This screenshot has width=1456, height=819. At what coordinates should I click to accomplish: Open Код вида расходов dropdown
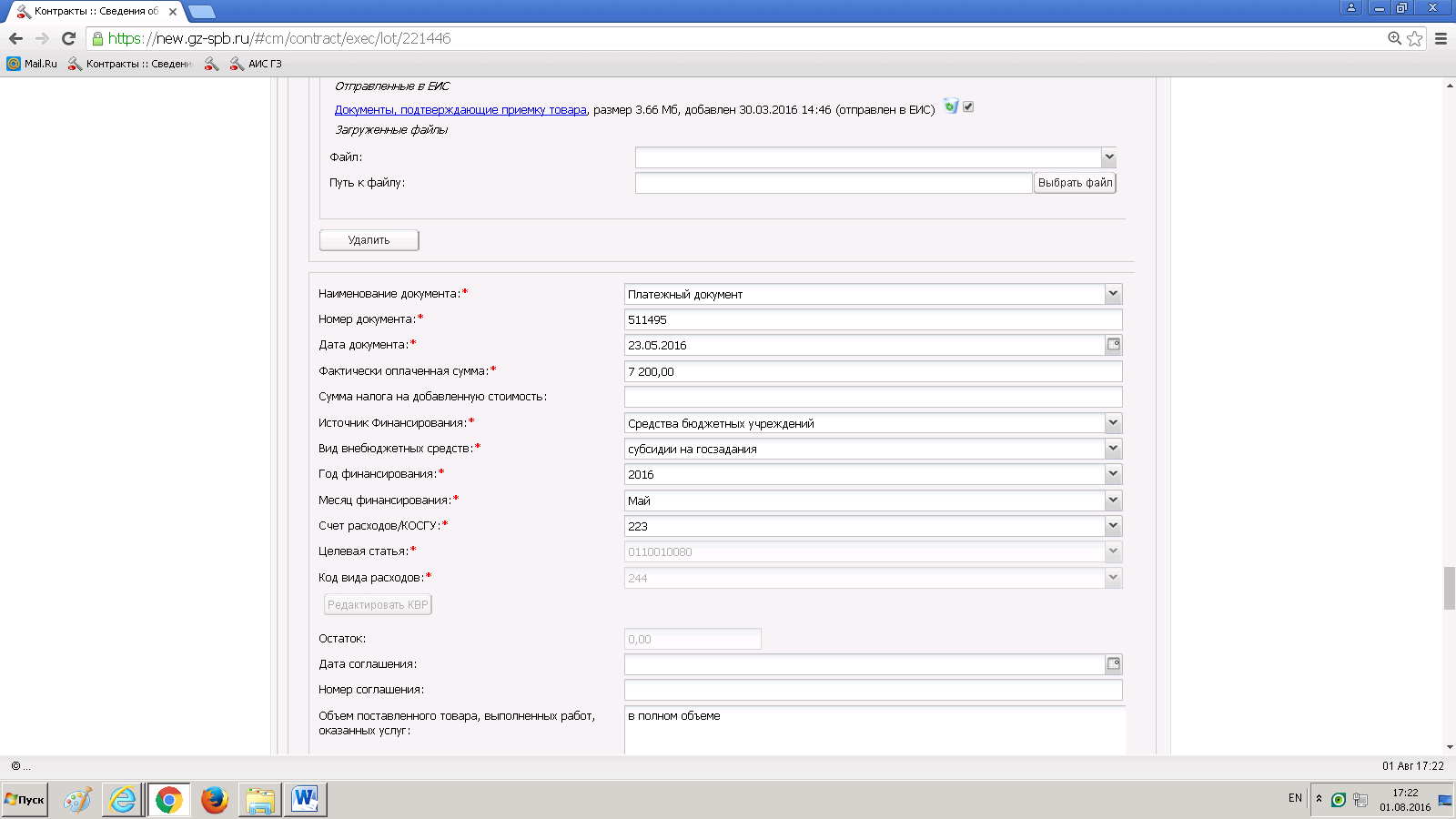[1114, 578]
